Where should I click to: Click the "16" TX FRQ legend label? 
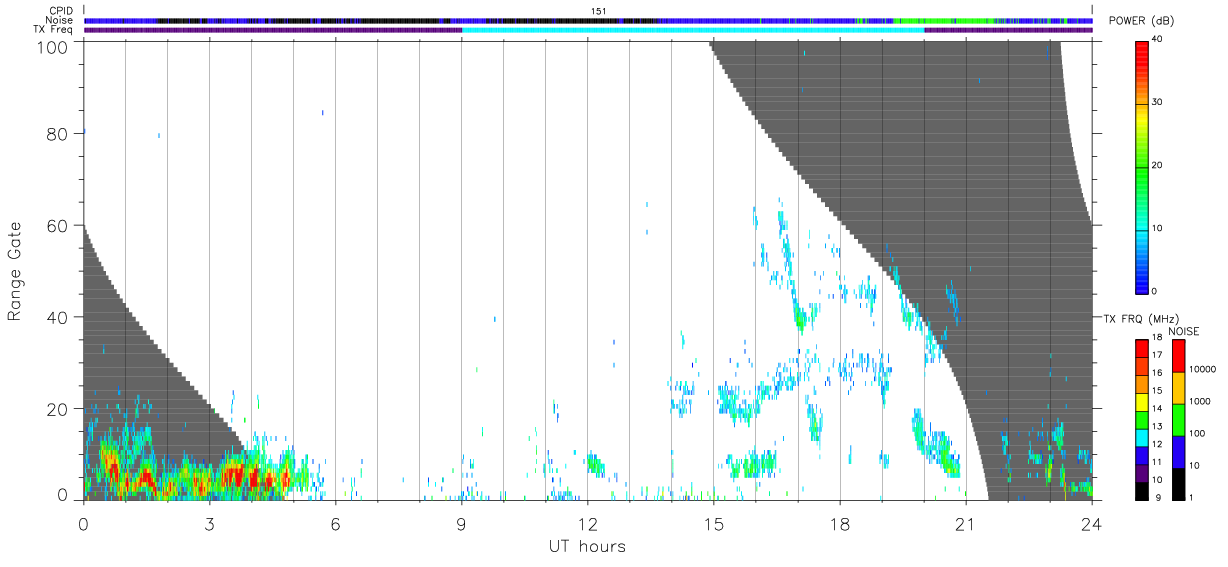pyautogui.click(x=1157, y=373)
